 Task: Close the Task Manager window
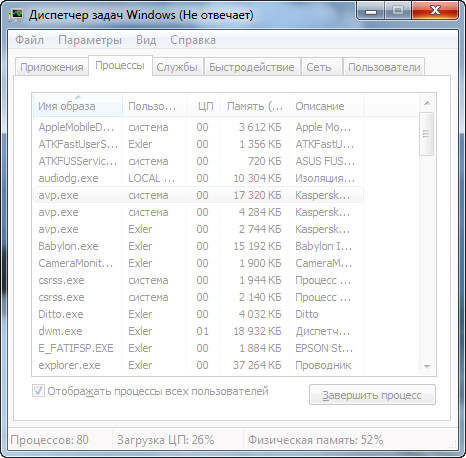tap(435, 11)
